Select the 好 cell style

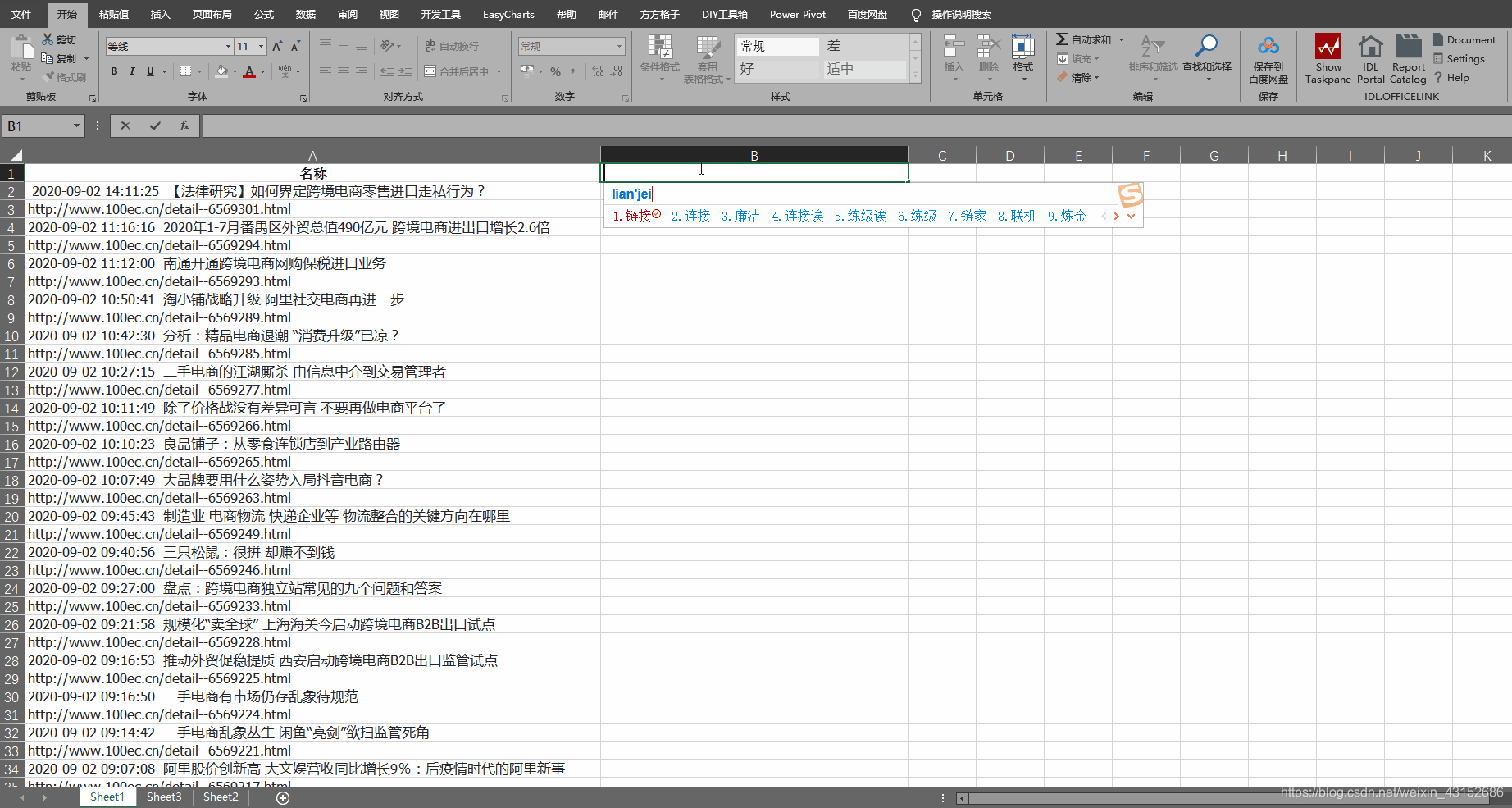pos(776,69)
